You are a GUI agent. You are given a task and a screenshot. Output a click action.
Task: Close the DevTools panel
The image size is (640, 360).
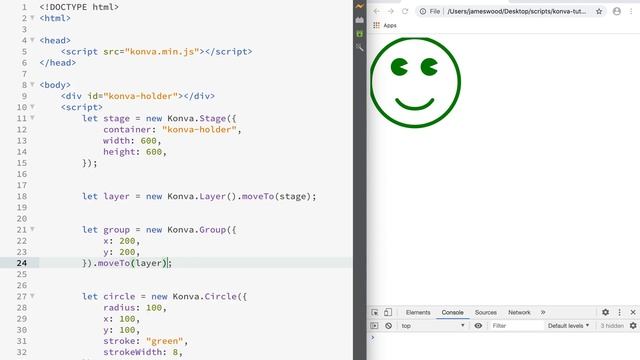tap(633, 312)
